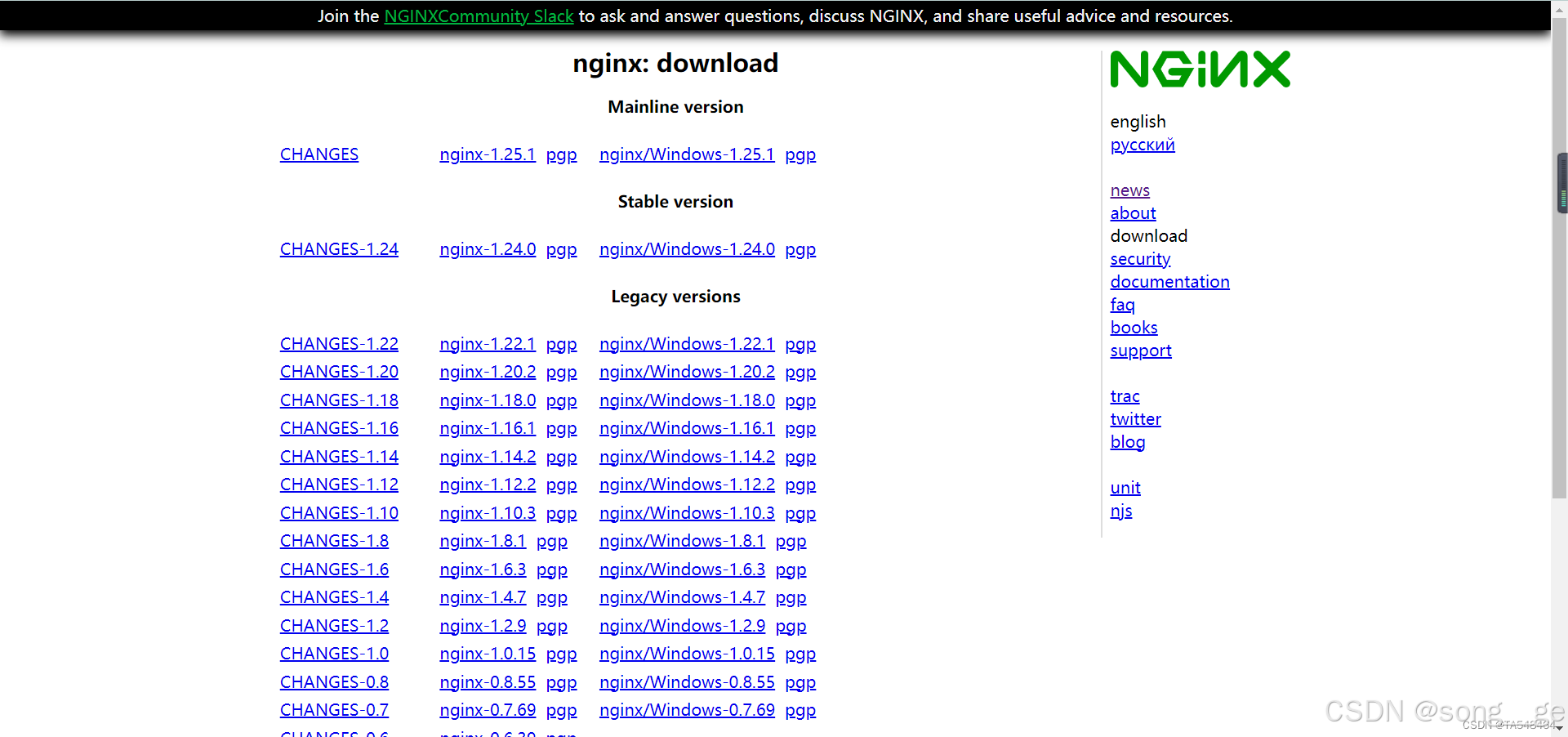Download nginx/Windows-1.2.9
Screen dimensions: 1568x737
682,626
